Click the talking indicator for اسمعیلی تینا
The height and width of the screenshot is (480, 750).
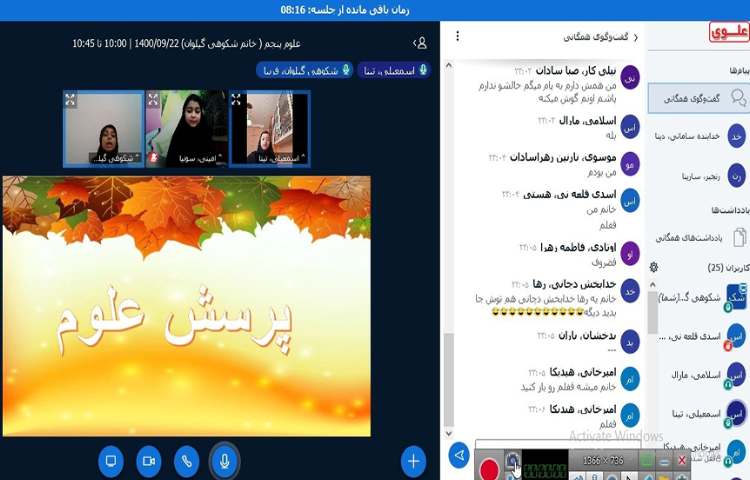[394, 71]
